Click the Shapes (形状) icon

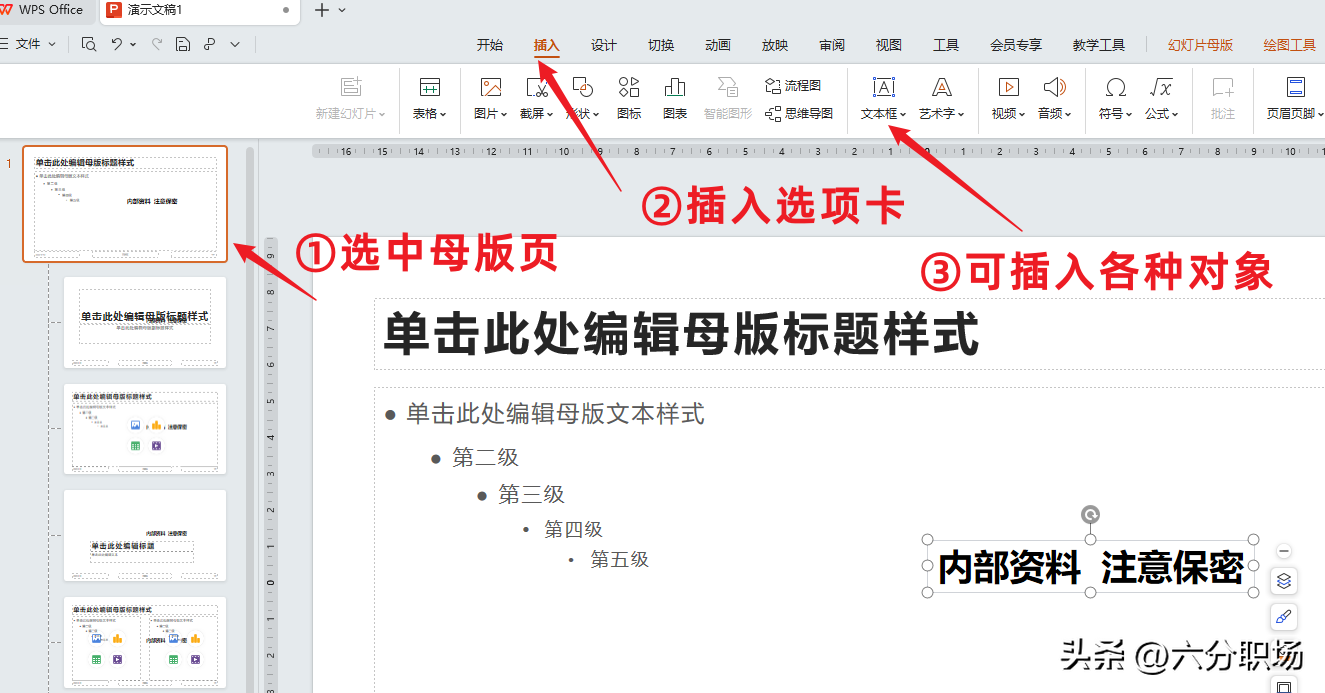pyautogui.click(x=582, y=87)
